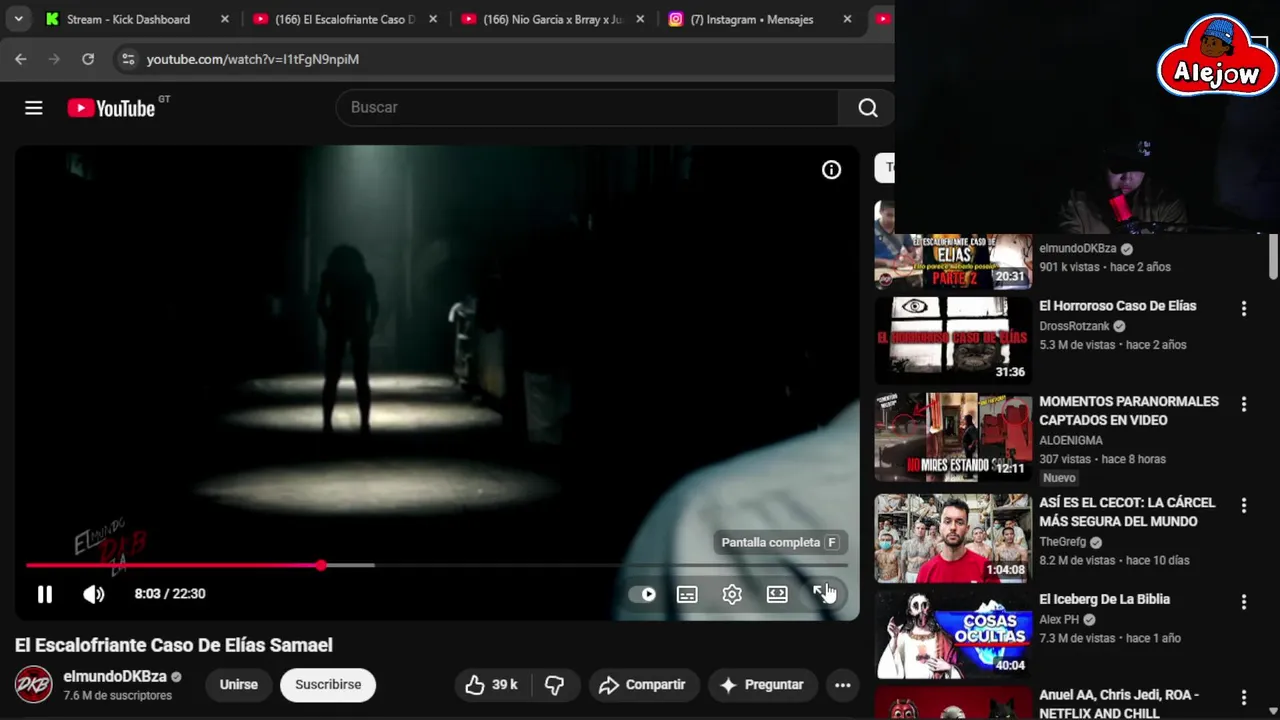
Task: Click the Compartir share button
Action: pos(642,685)
